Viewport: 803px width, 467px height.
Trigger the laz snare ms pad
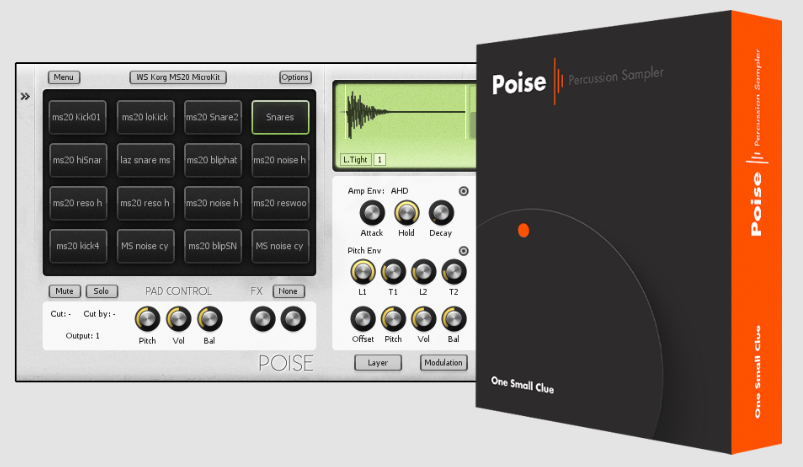click(145, 160)
